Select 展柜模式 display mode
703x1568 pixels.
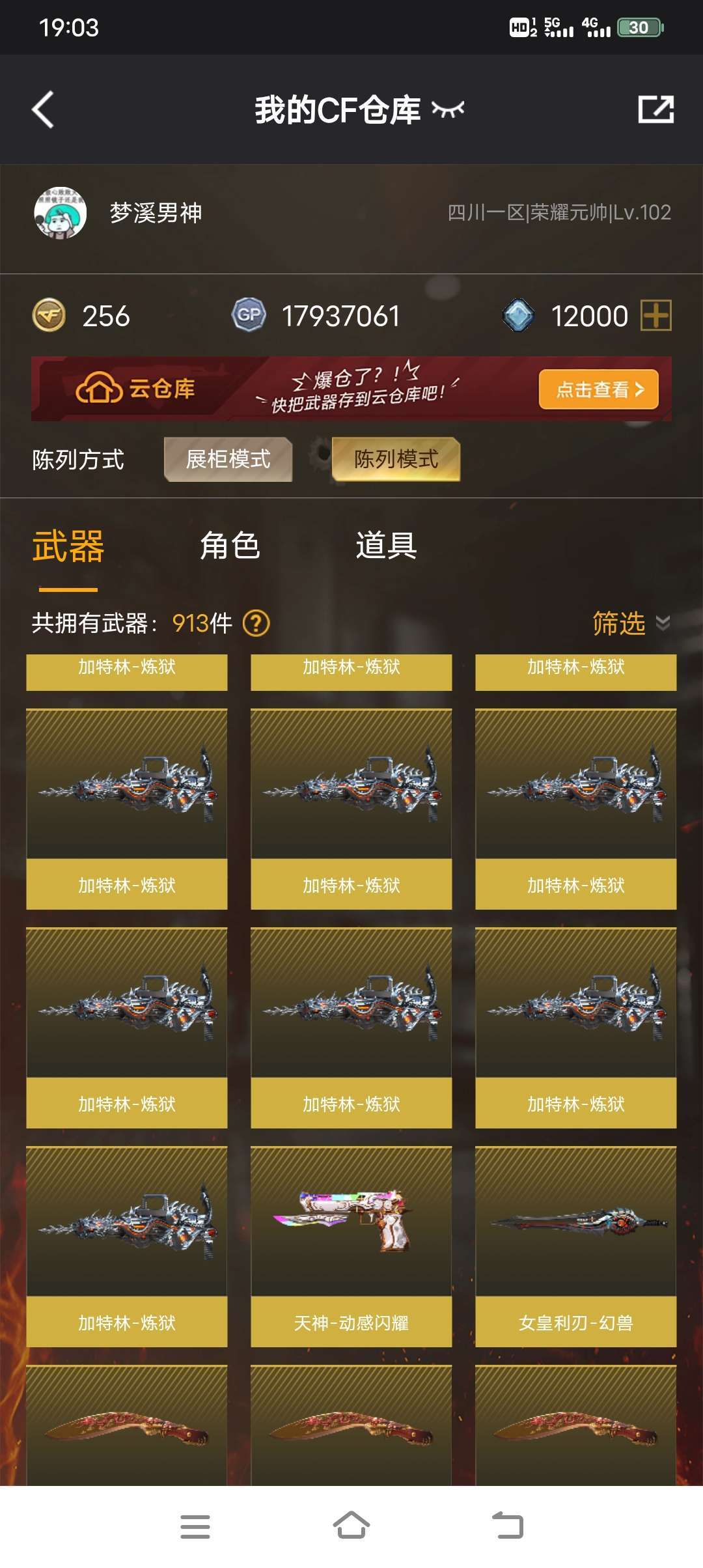[228, 459]
